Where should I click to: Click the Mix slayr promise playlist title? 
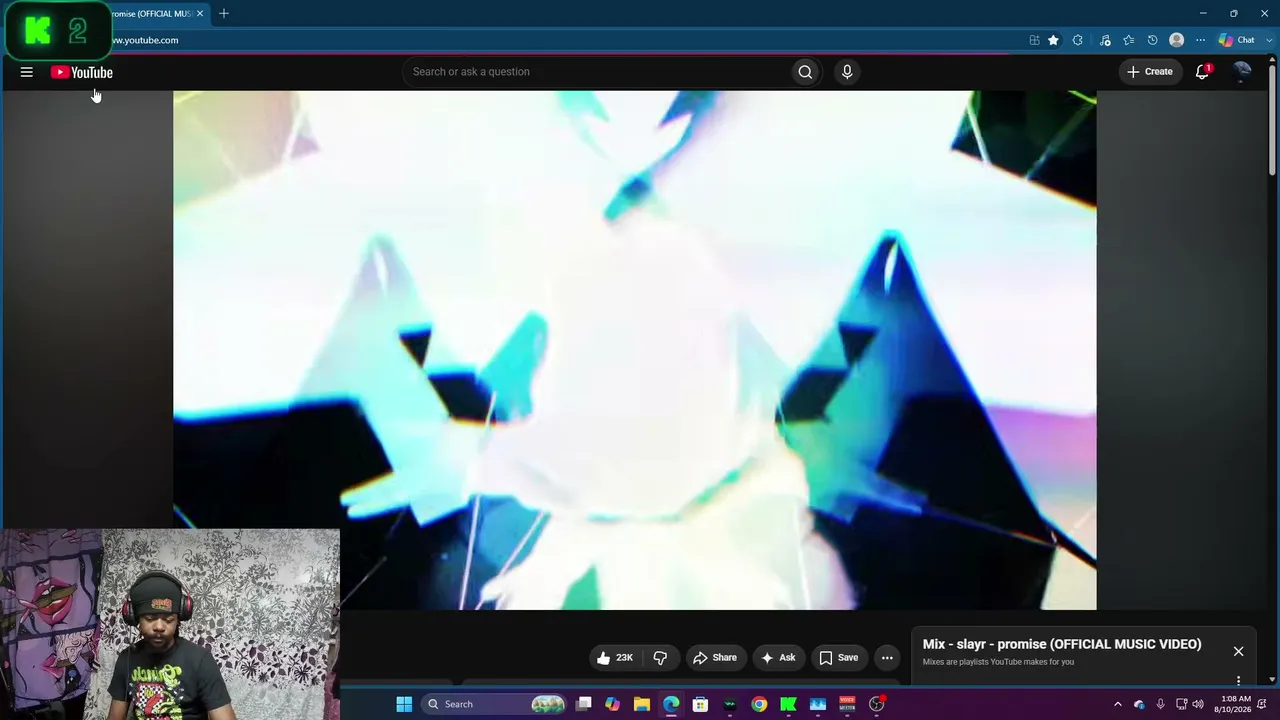point(1062,644)
